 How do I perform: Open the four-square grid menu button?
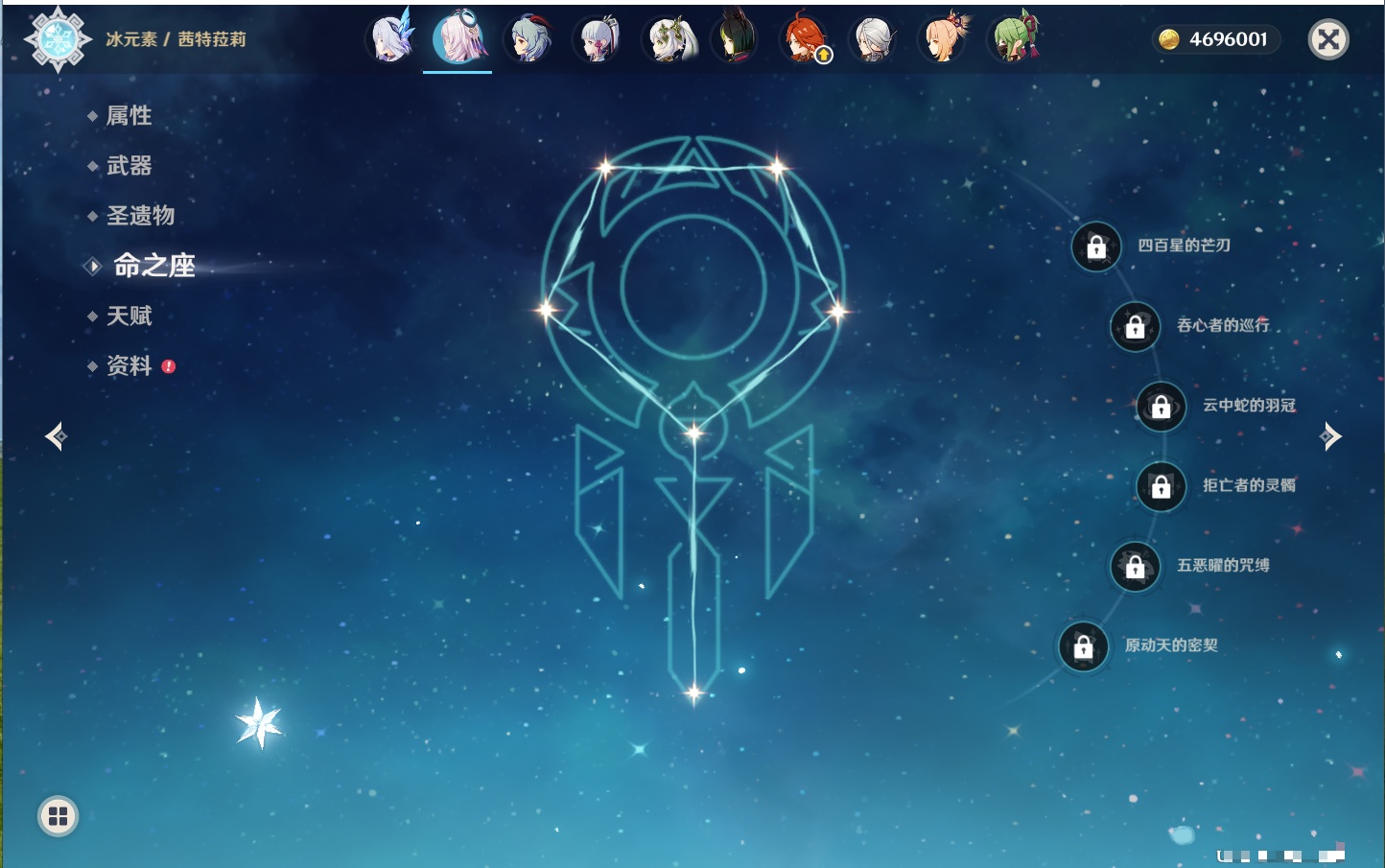[x=58, y=816]
